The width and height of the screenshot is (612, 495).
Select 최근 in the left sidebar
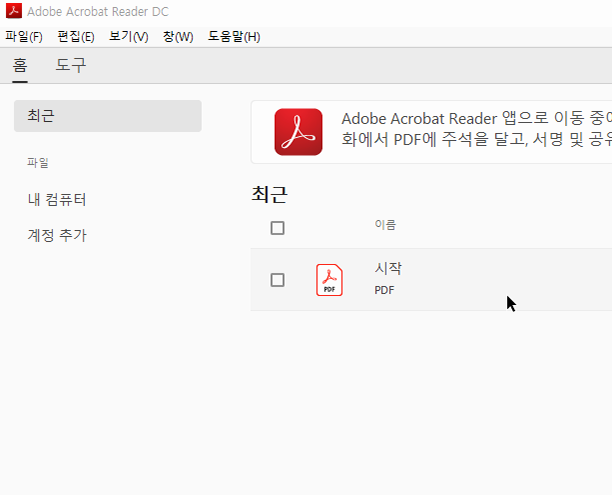108,116
